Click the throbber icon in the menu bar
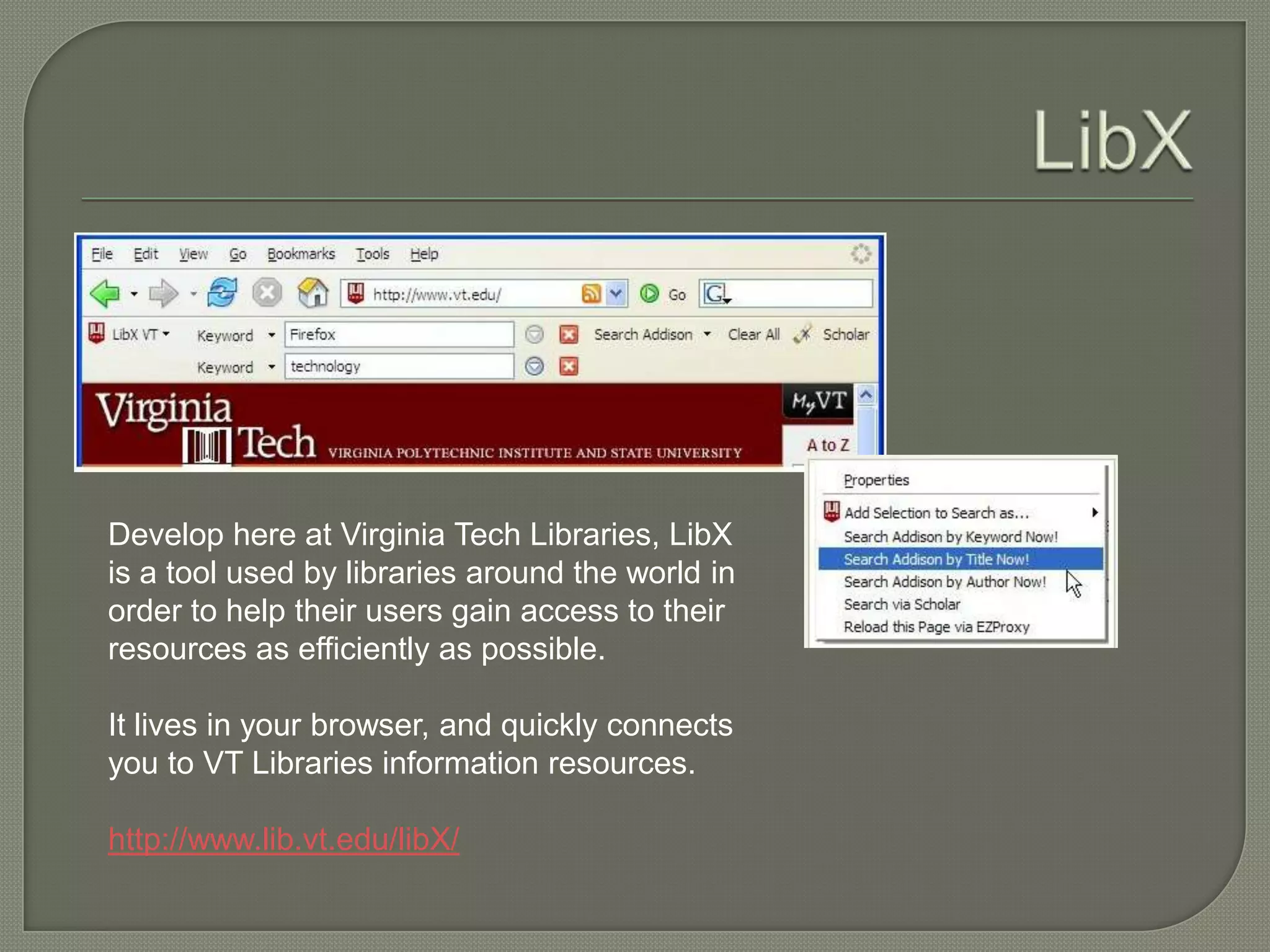 861,253
